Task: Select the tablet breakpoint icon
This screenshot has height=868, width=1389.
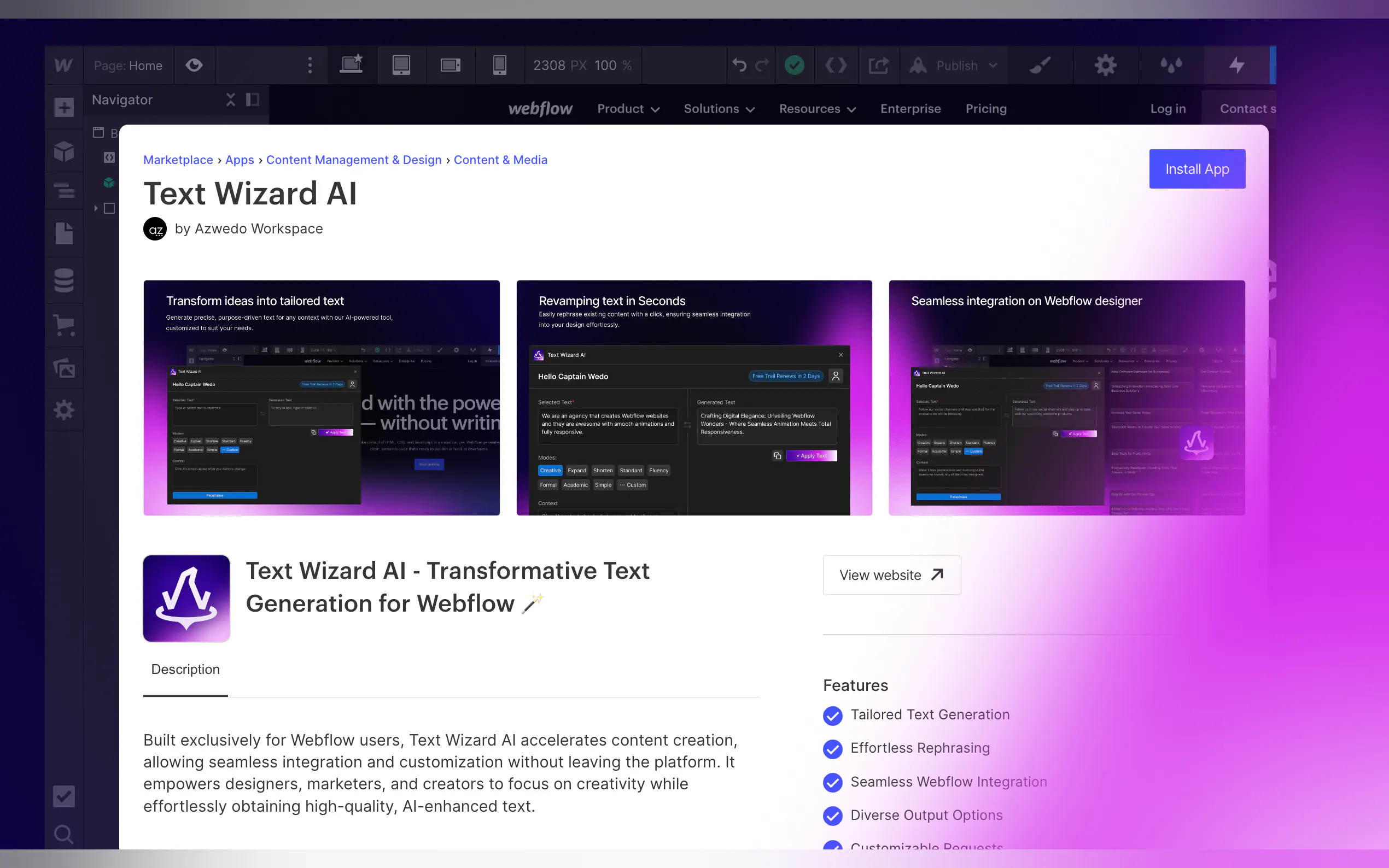Action: pos(401,66)
